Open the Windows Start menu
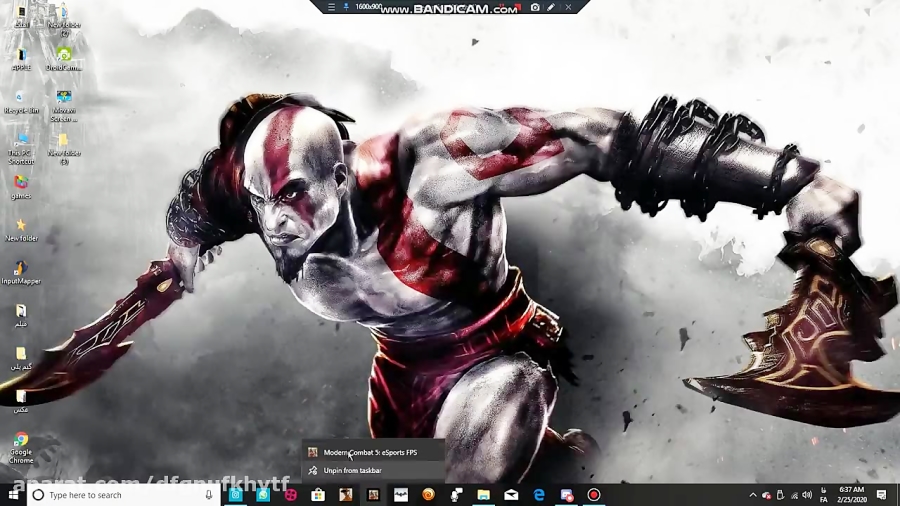 pos(13,495)
